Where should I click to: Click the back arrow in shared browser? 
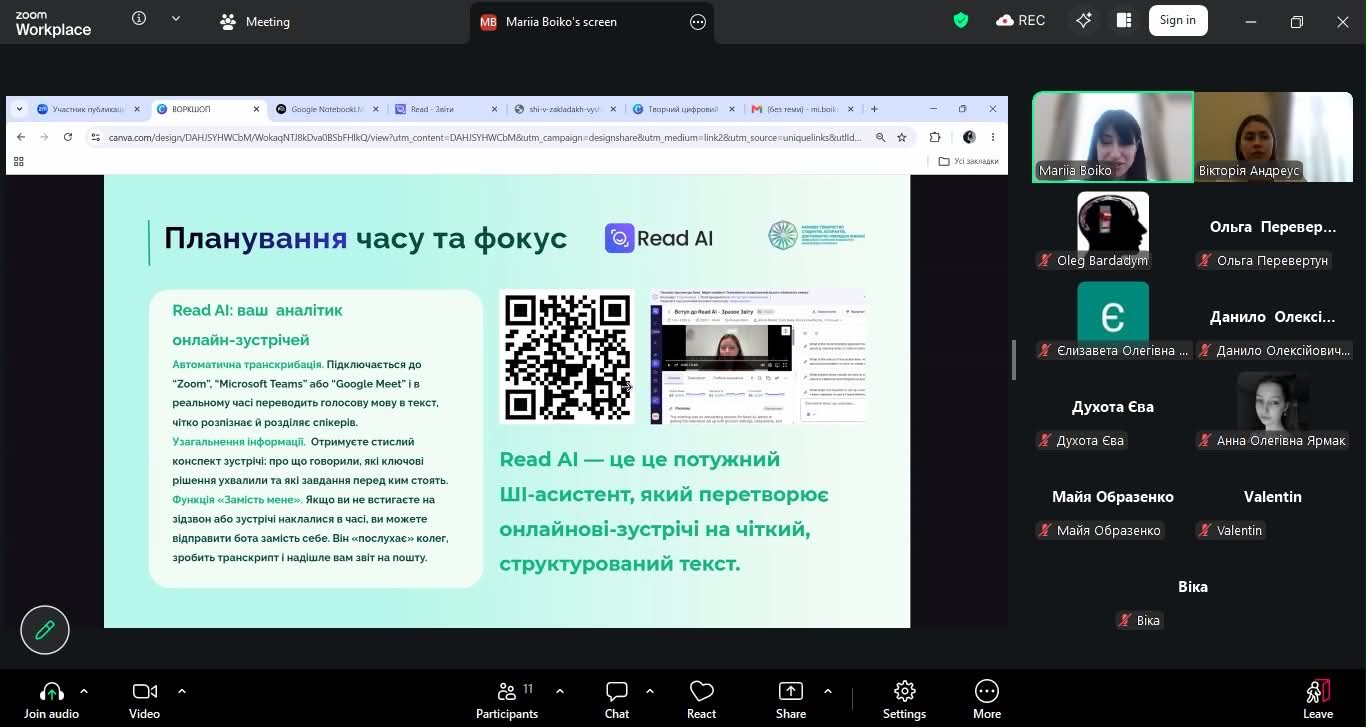click(x=21, y=137)
